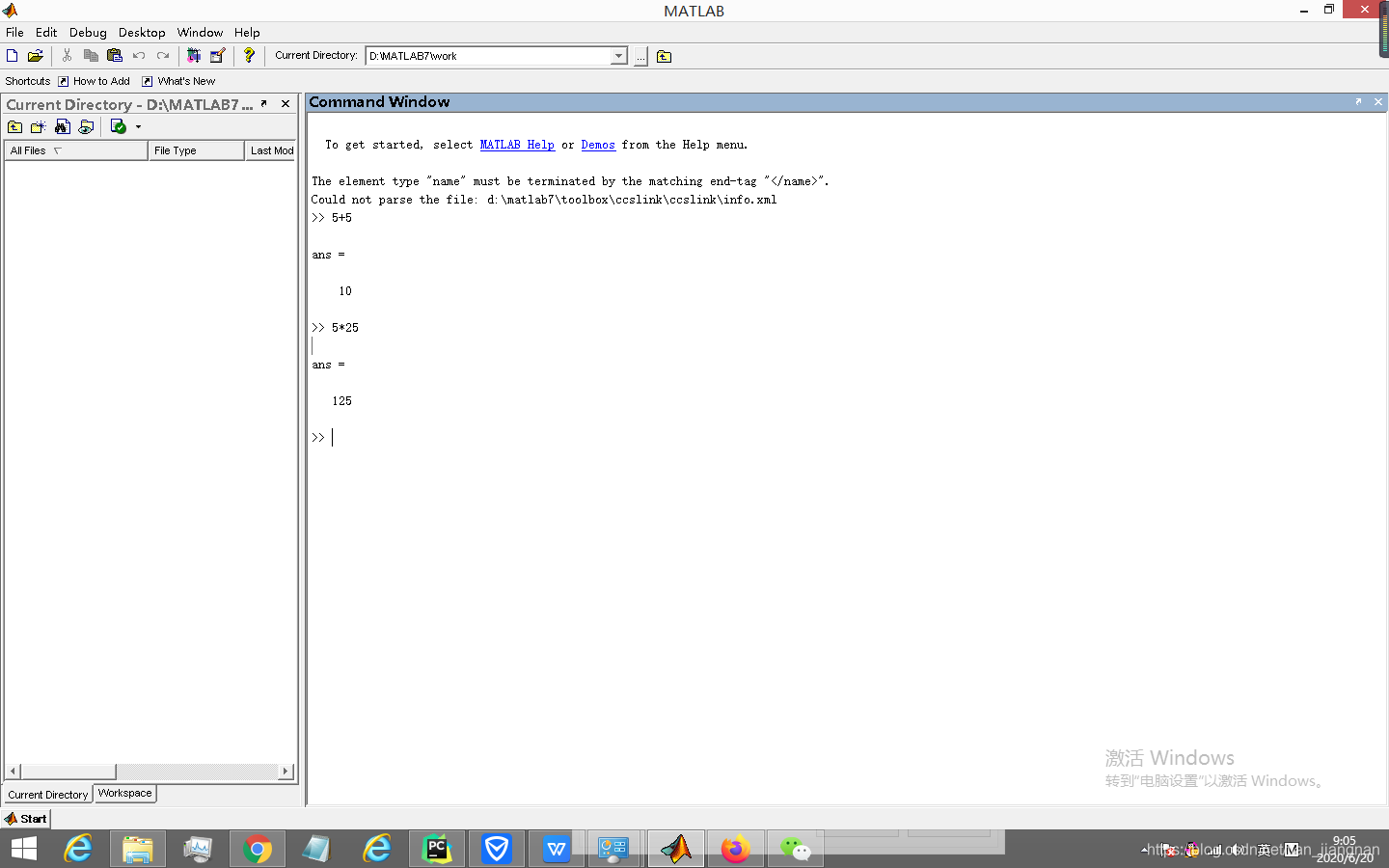Image resolution: width=1389 pixels, height=868 pixels.
Task: Click the Undo arrow icon
Action: [139, 56]
